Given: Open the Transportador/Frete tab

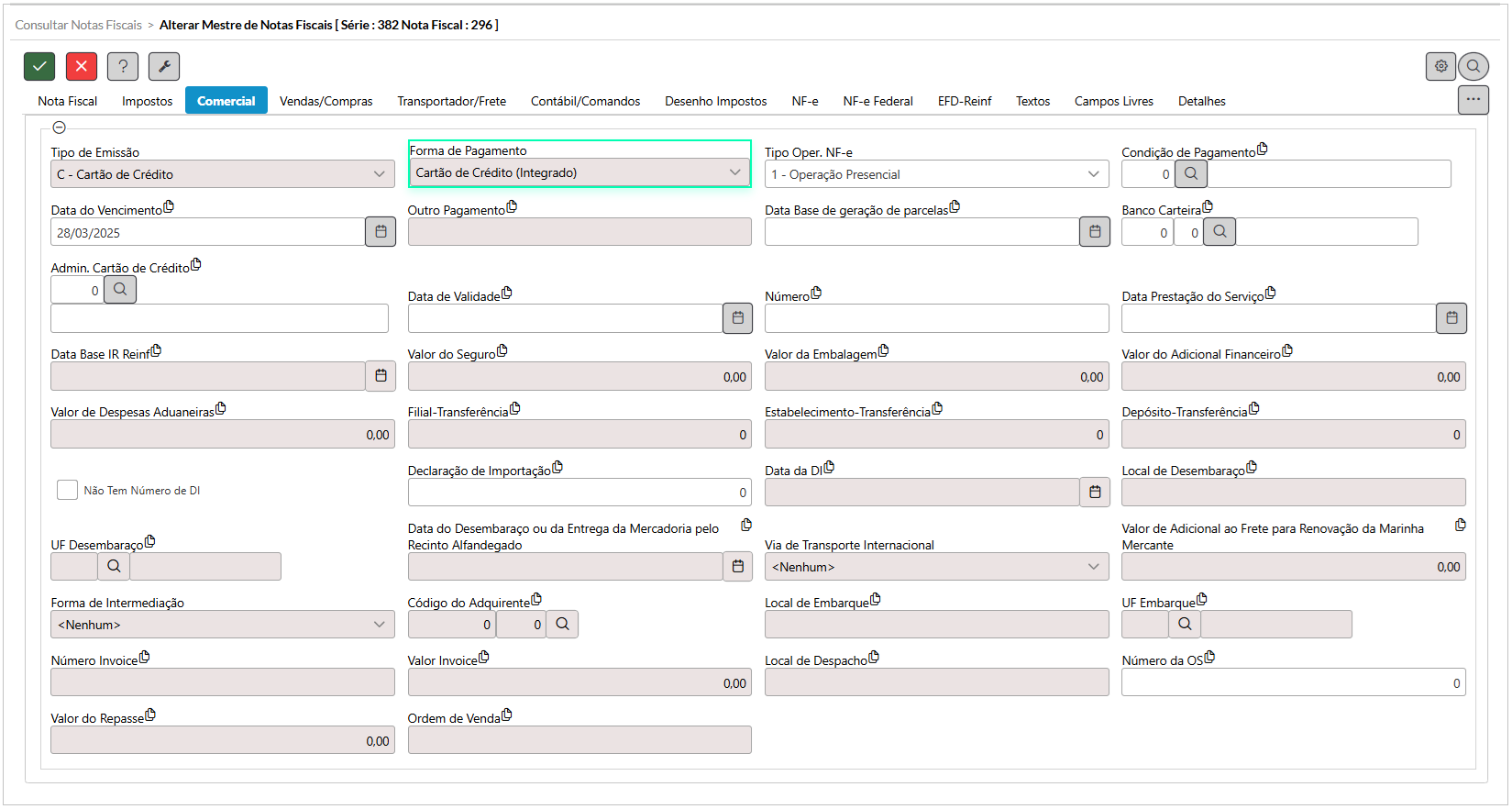Looking at the screenshot, I should [x=451, y=101].
